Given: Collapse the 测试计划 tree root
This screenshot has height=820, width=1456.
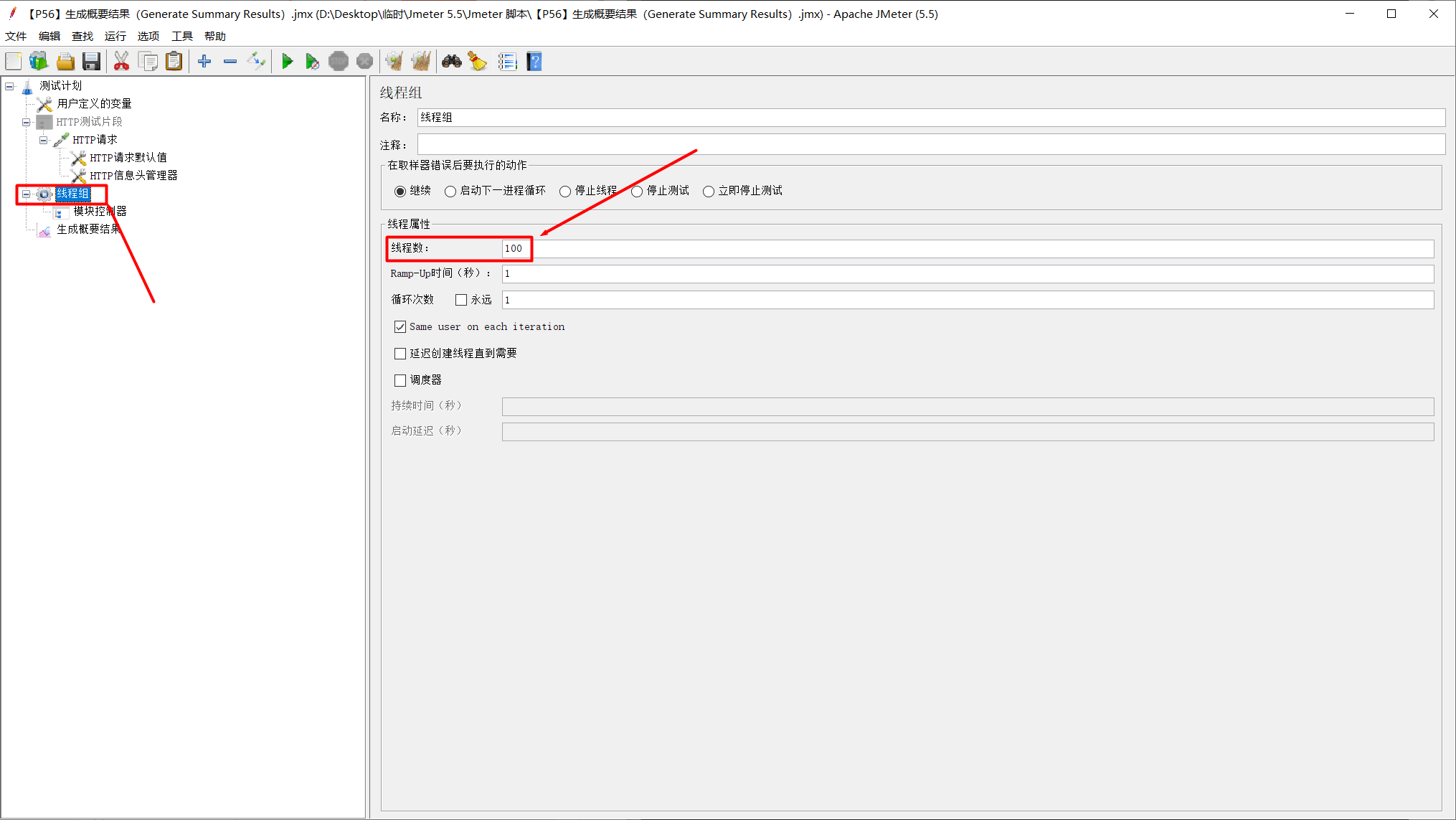Looking at the screenshot, I should pos(9,86).
